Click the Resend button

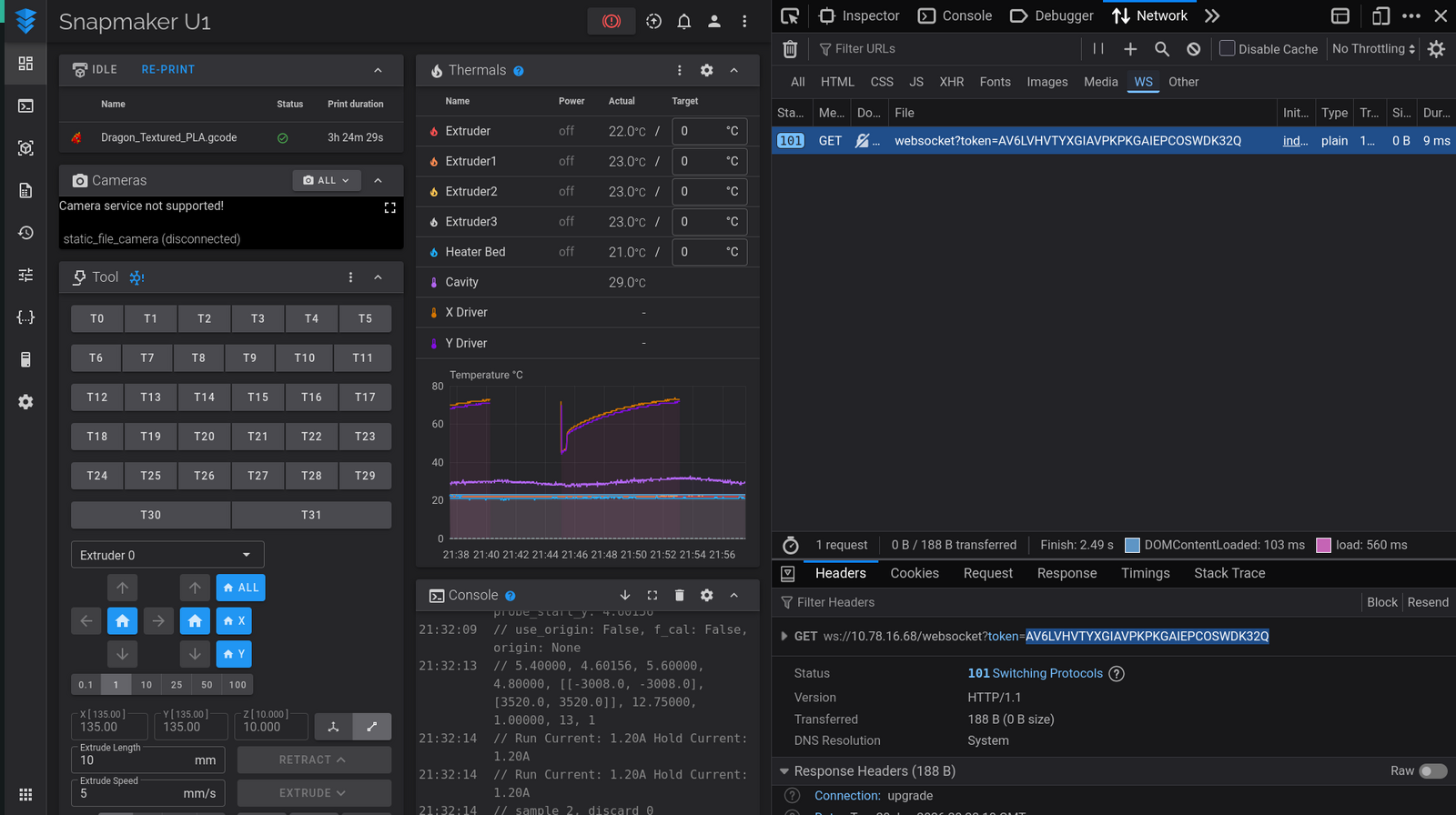1428,602
